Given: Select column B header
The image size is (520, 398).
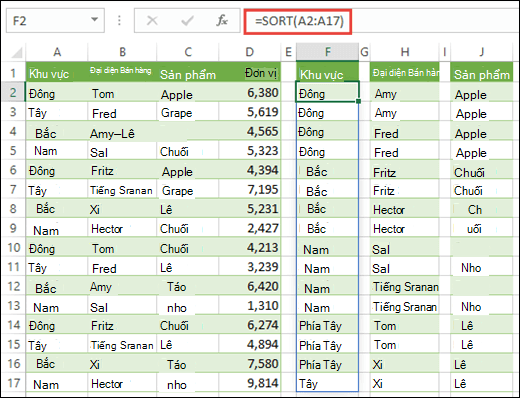Looking at the screenshot, I should [x=122, y=52].
